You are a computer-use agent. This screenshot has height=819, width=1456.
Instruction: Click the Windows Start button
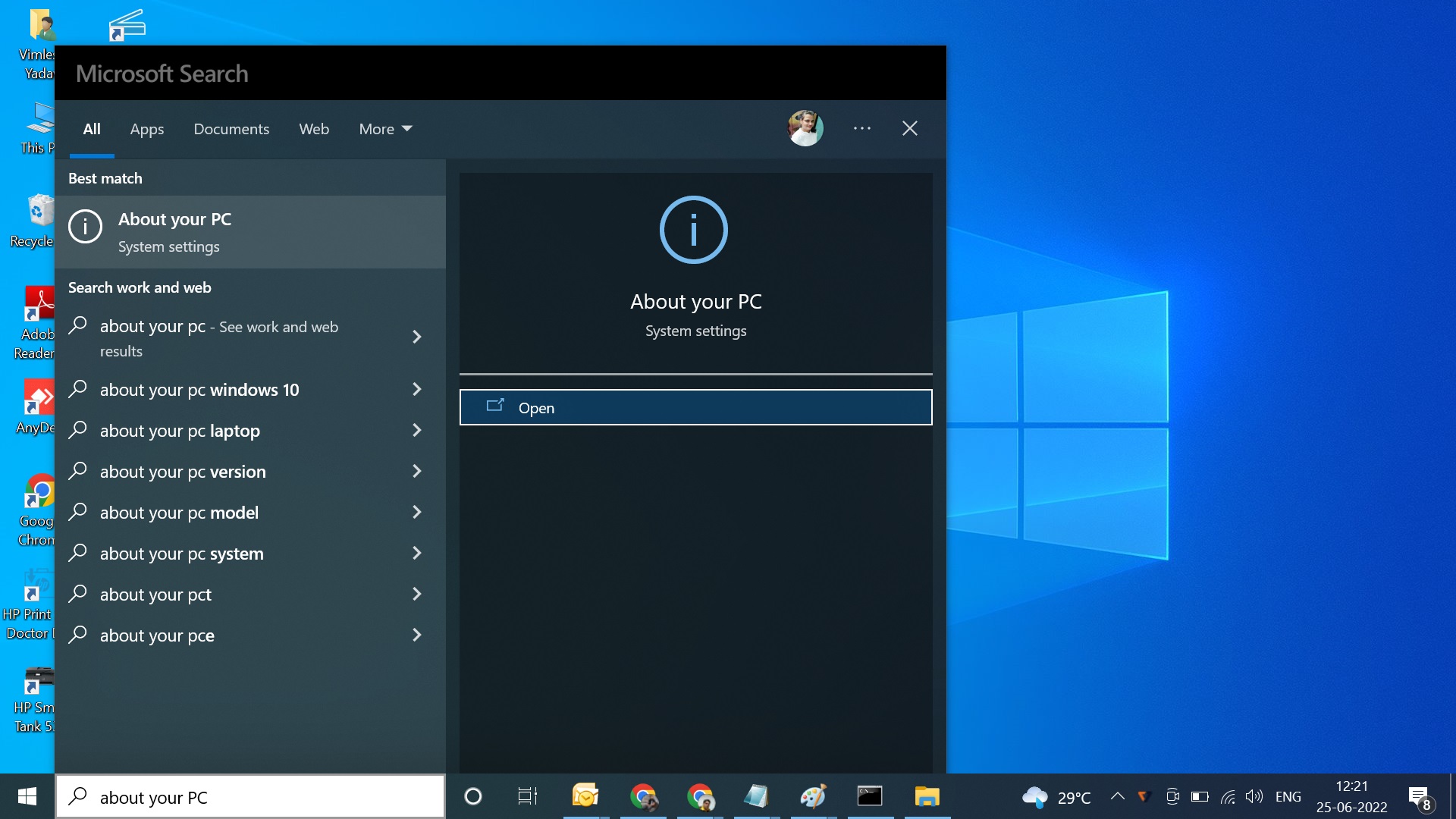pos(27,796)
